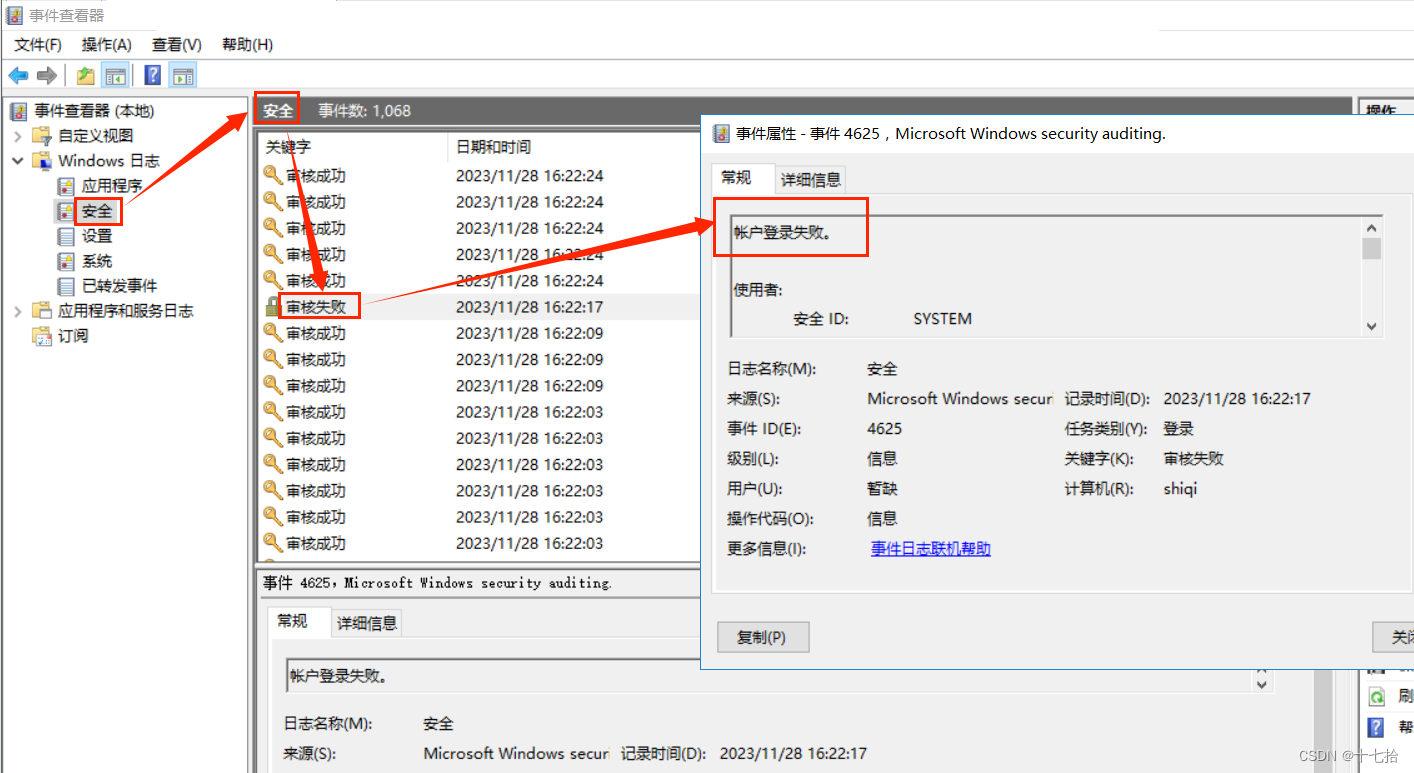The height and width of the screenshot is (773, 1414).
Task: Open help from the action pane help icon
Action: point(1376,725)
